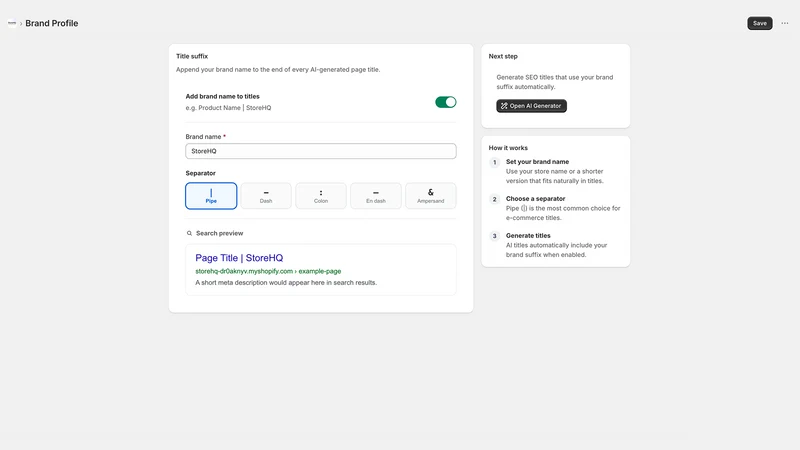This screenshot has height=450, width=800.
Task: Click the storehq myshopify example-page URL
Action: click(268, 271)
